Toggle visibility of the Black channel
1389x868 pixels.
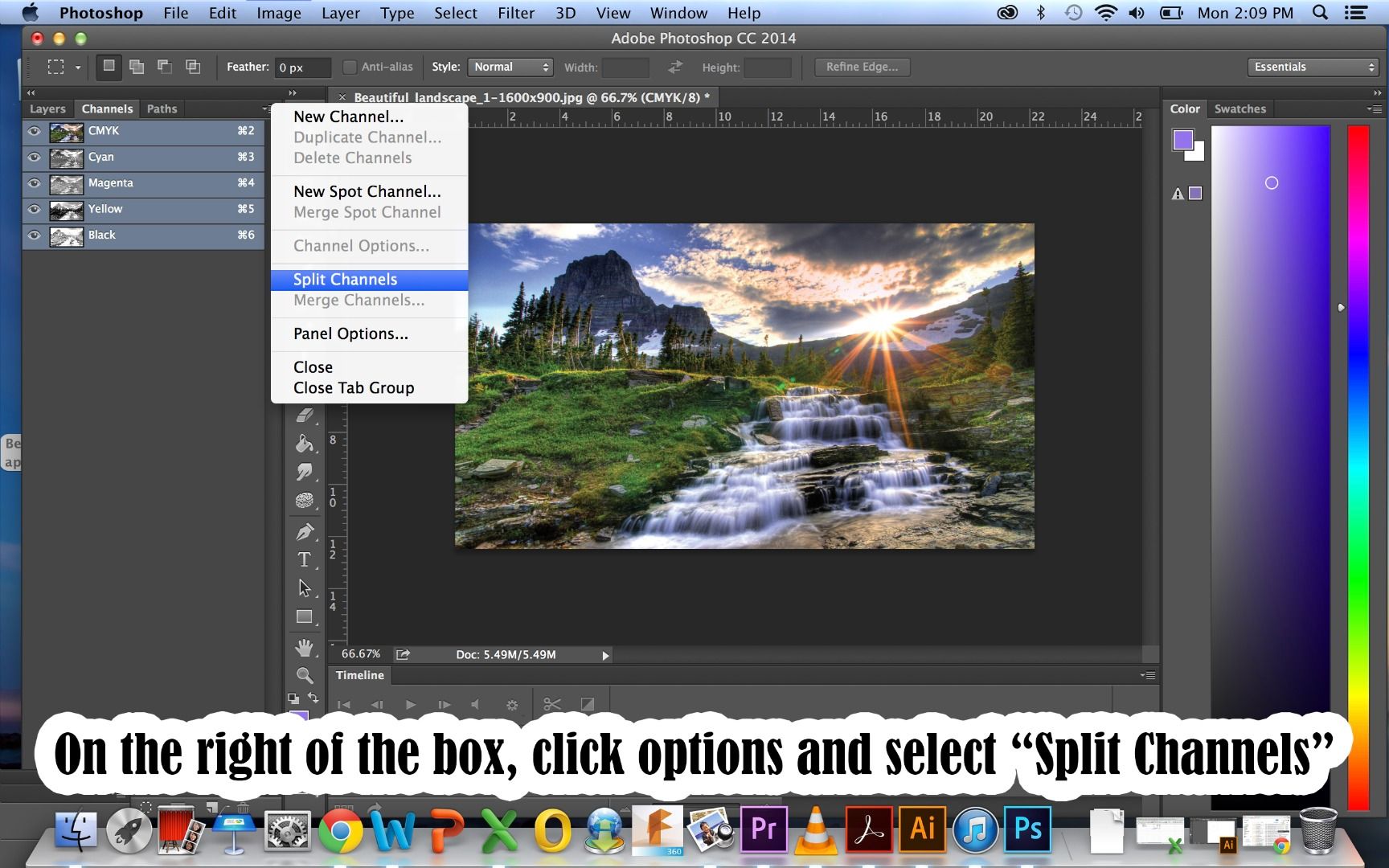[x=34, y=235]
